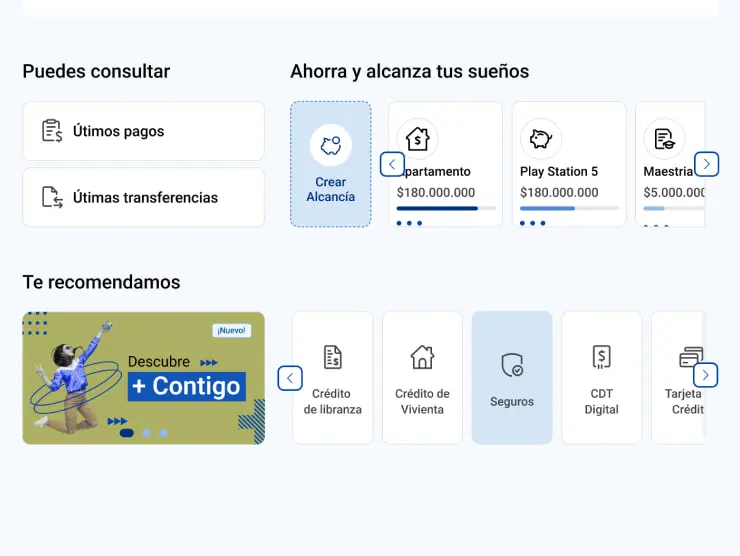Open the CDT Digital icon
Image resolution: width=740 pixels, height=556 pixels.
tap(601, 357)
